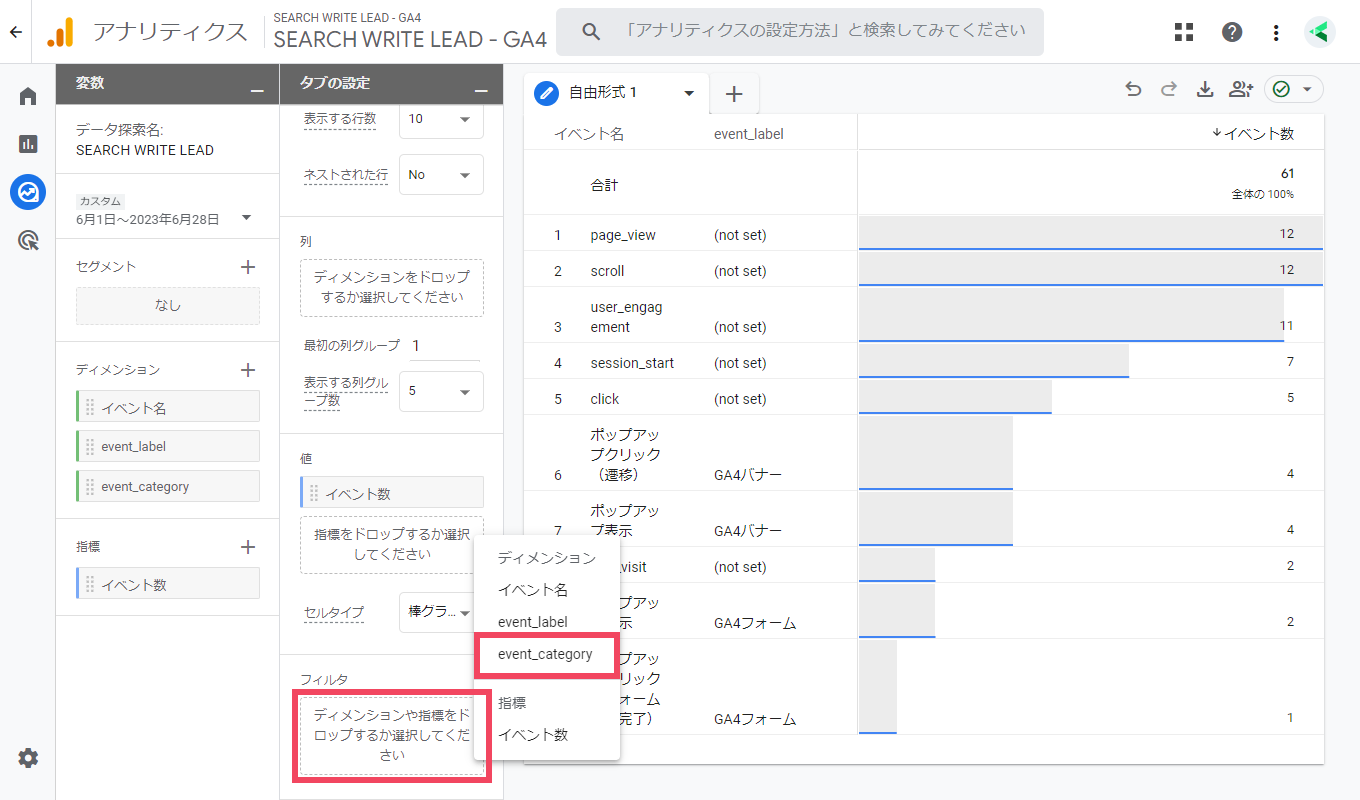Click the 最初の列グループ input field
The image size is (1360, 800).
coord(444,346)
